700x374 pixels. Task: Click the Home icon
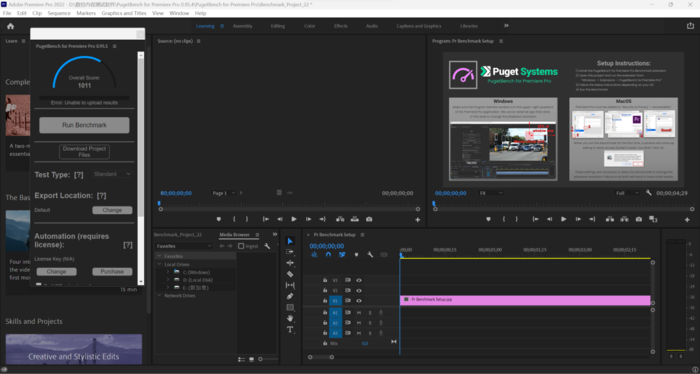(x=10, y=26)
